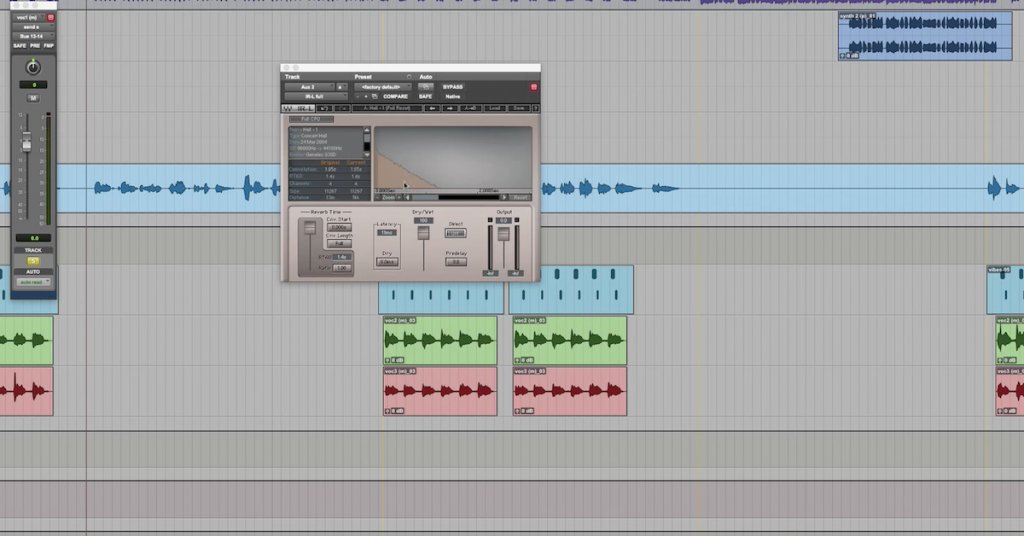Toggle PRE fader send button
Image resolution: width=1024 pixels, height=536 pixels.
click(x=35, y=46)
